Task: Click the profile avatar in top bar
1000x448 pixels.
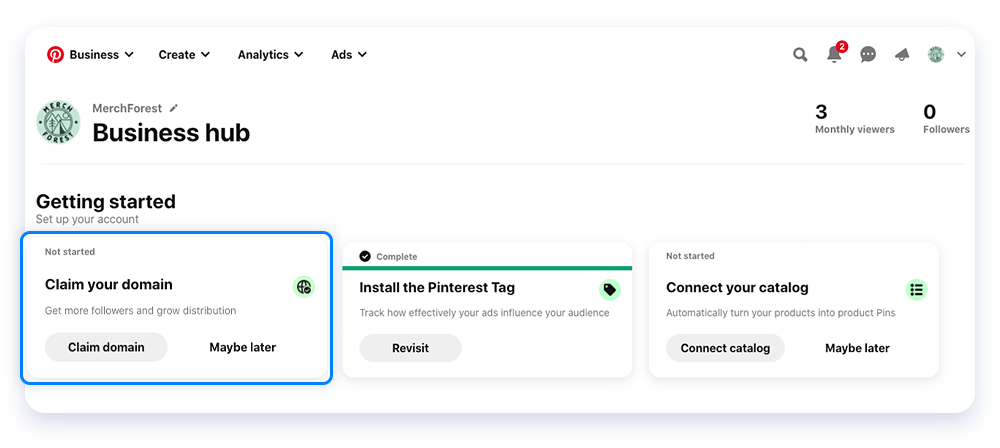Action: coord(936,55)
